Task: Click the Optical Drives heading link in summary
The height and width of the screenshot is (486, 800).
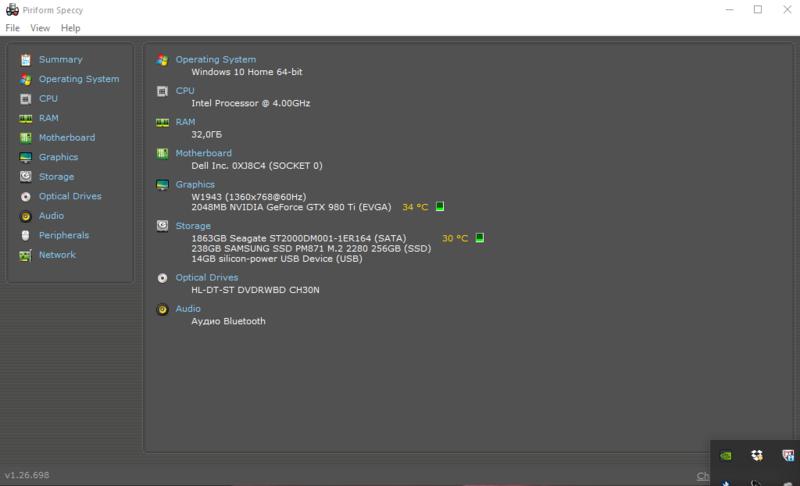Action: 207,277
